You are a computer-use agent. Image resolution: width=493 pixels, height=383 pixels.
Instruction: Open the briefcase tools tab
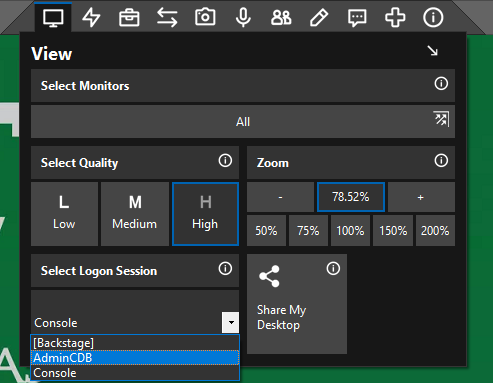click(129, 17)
